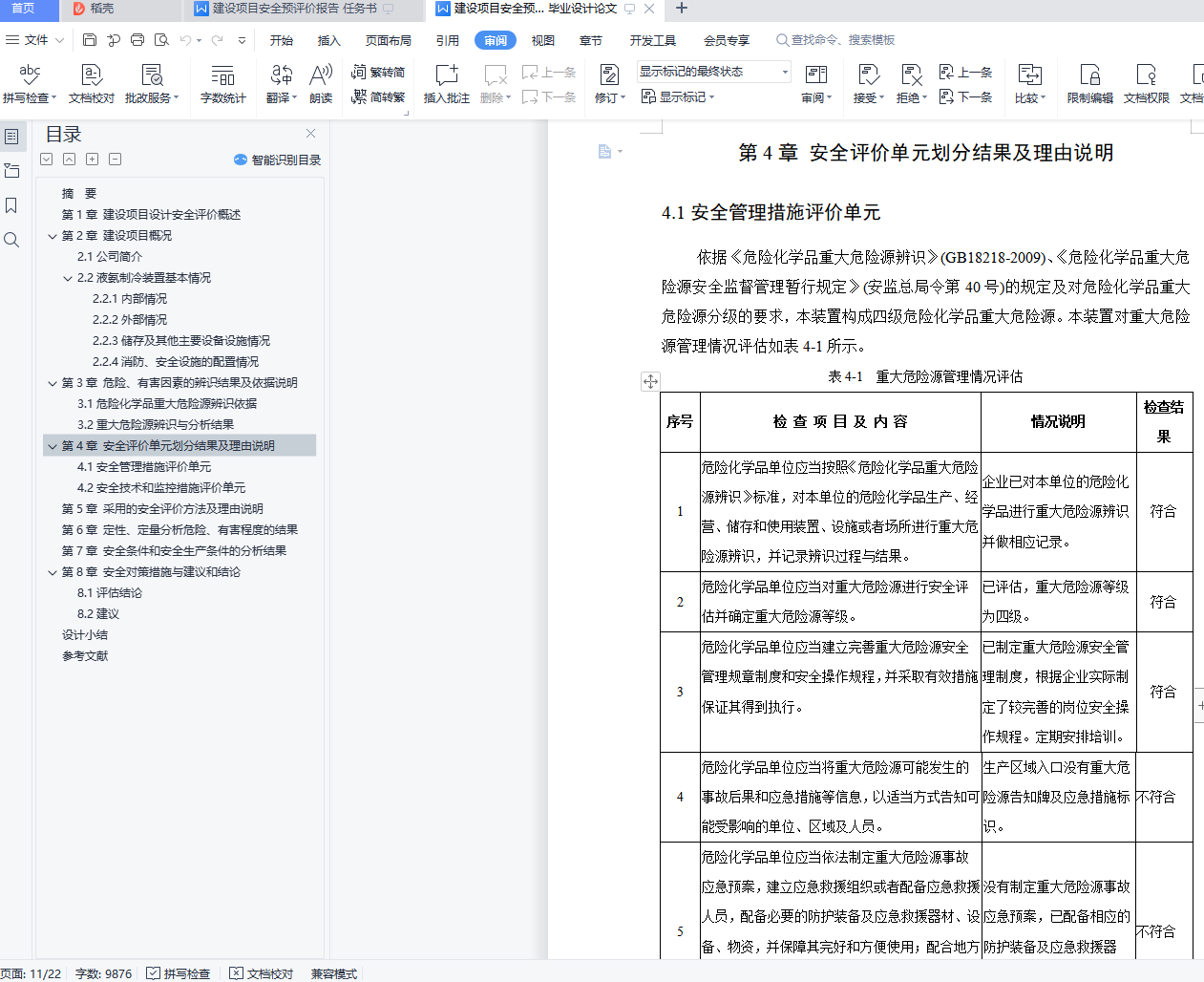Click 字数: 9876 in status bar
Viewport: 1204px width, 982px height.
[x=104, y=973]
